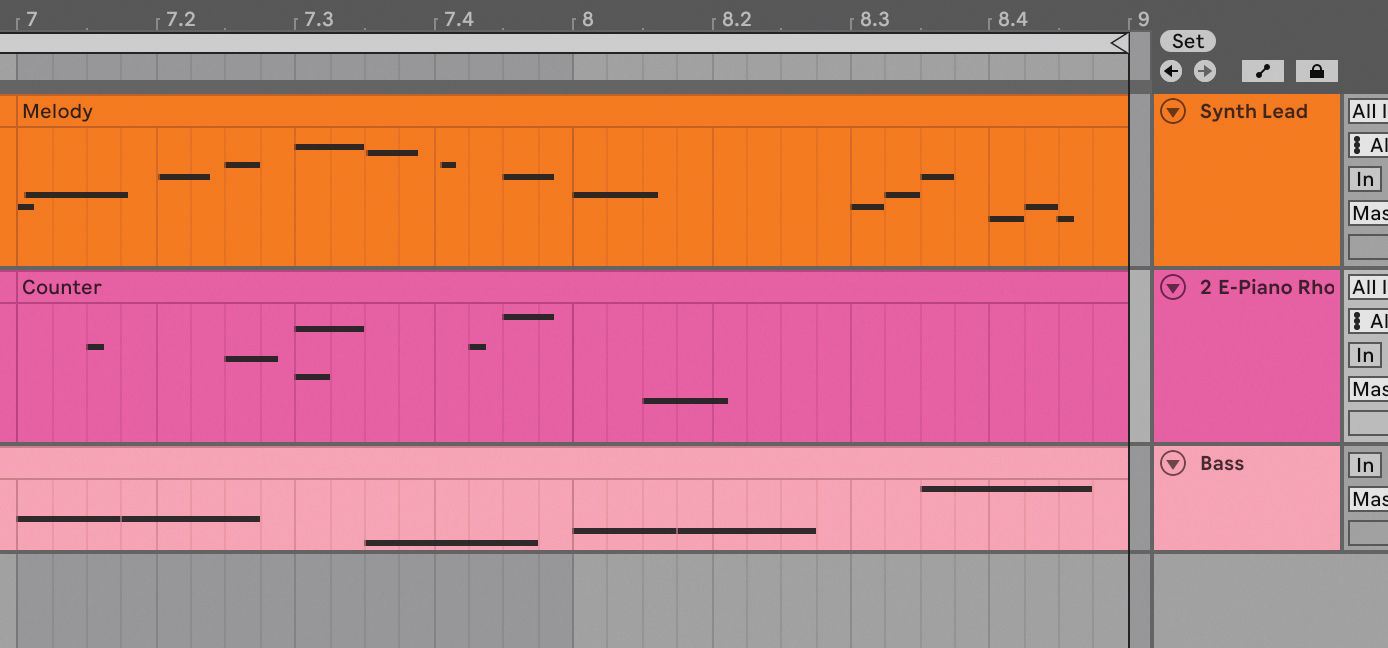The image size is (1388, 648).
Task: Switch the Bass track monitor to In
Action: coord(1363,464)
